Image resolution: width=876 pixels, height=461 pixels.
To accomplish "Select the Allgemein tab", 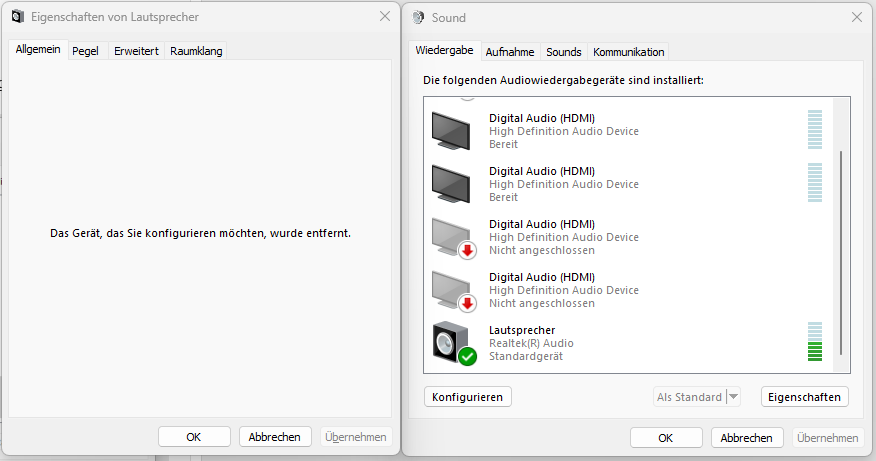I will [38, 49].
